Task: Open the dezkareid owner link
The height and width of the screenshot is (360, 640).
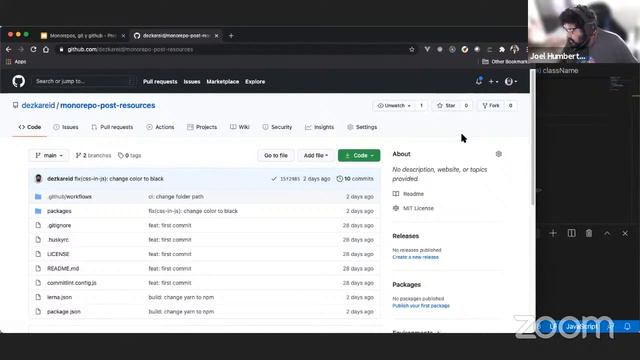Action: pyautogui.click(x=38, y=105)
